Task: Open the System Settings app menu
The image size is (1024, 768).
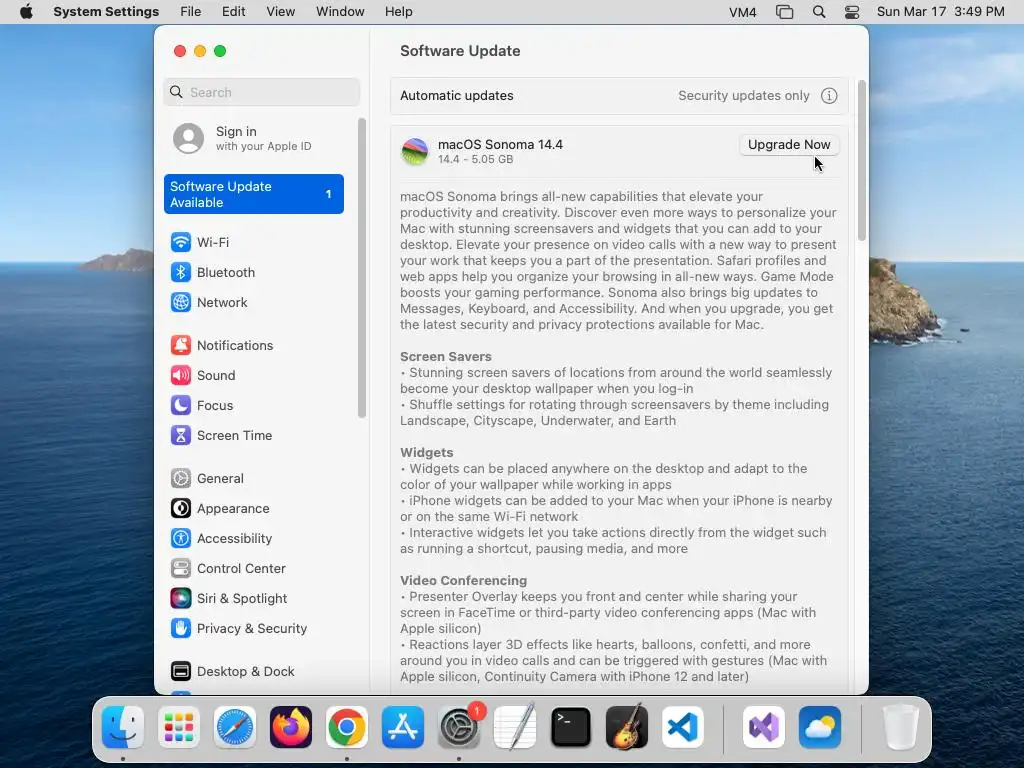Action: click(x=106, y=12)
